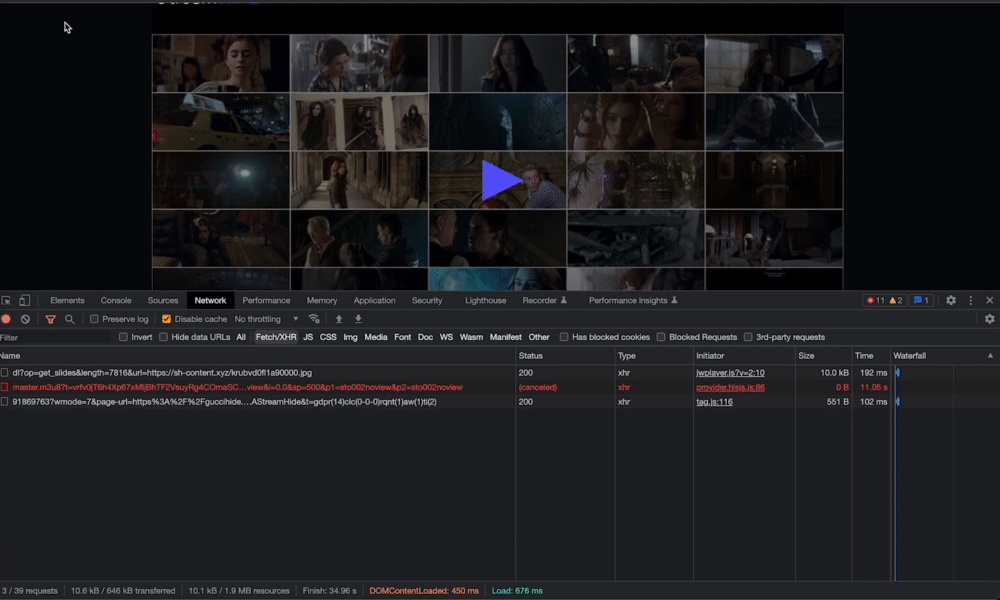Open the Memory tab
The width and height of the screenshot is (1000, 600).
(x=321, y=300)
